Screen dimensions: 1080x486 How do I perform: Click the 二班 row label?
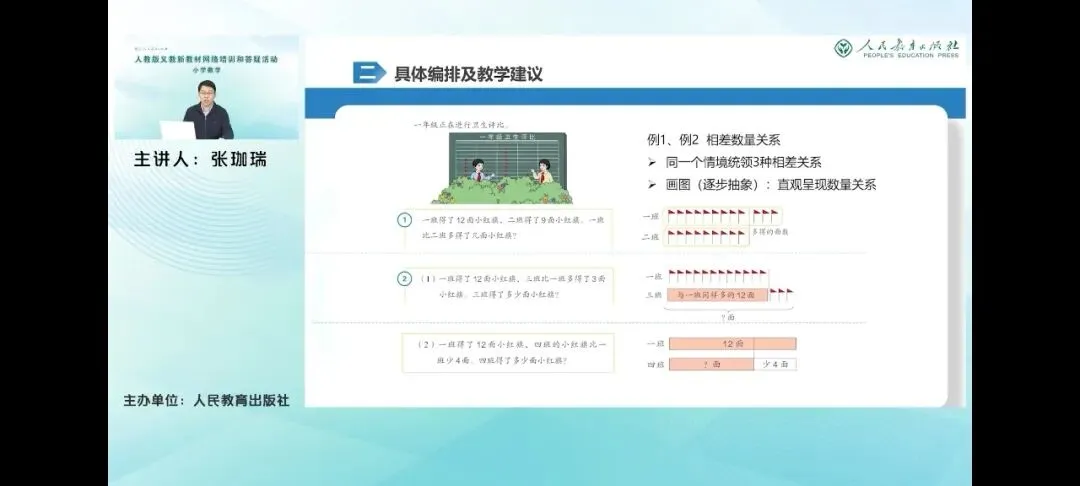tap(651, 237)
